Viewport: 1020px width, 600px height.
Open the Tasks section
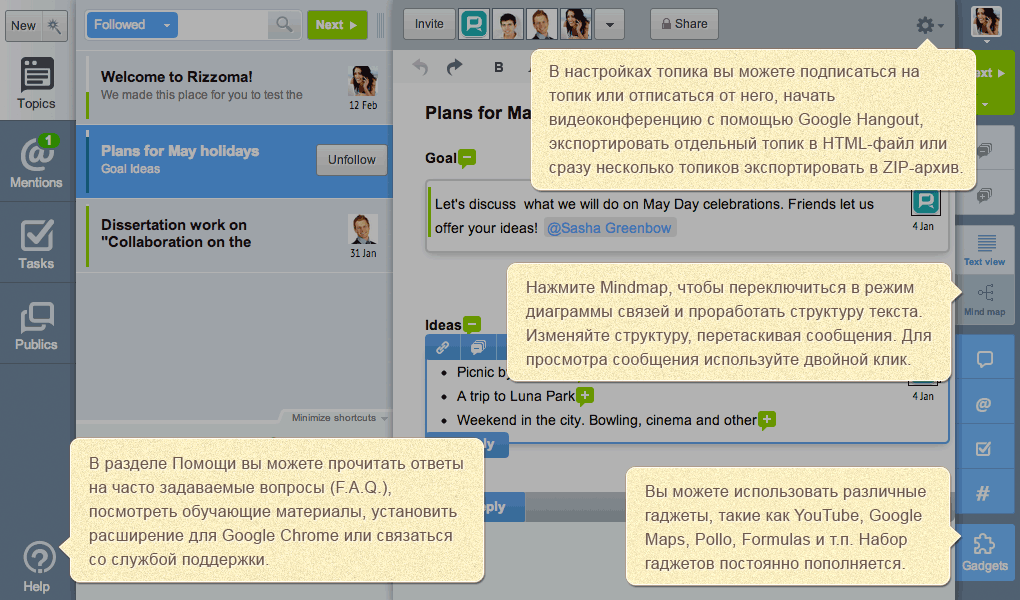[37, 243]
